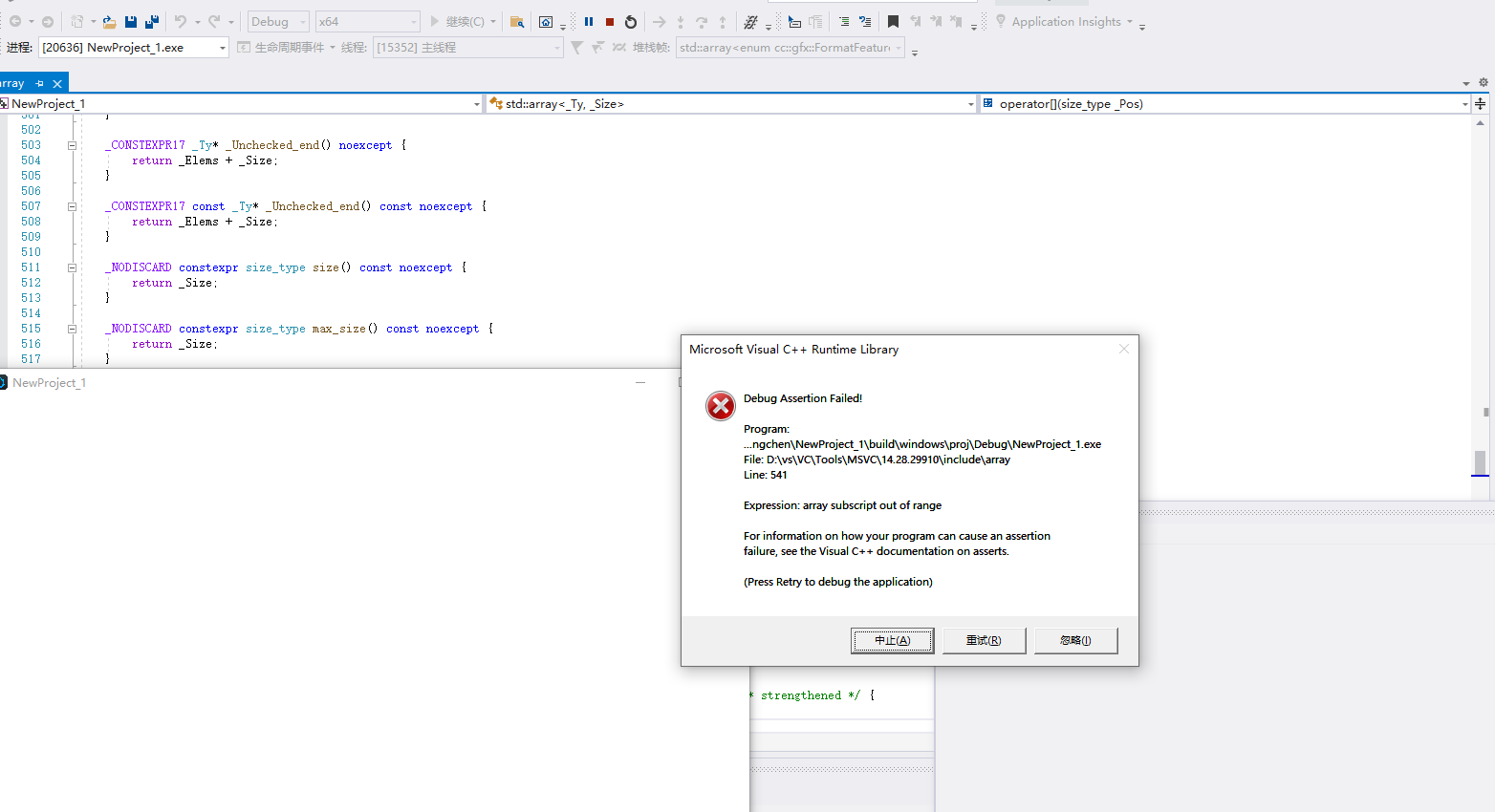The image size is (1495, 812).
Task: Toggle the bookmark icon in the toolbar
Action: coord(893,22)
